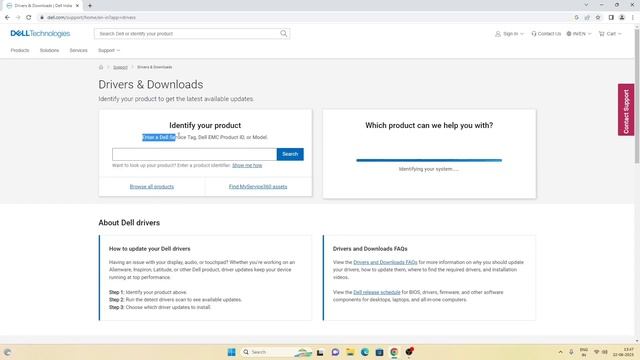The height and width of the screenshot is (360, 640).
Task: Open Chrome icon in taskbar
Action: [394, 352]
